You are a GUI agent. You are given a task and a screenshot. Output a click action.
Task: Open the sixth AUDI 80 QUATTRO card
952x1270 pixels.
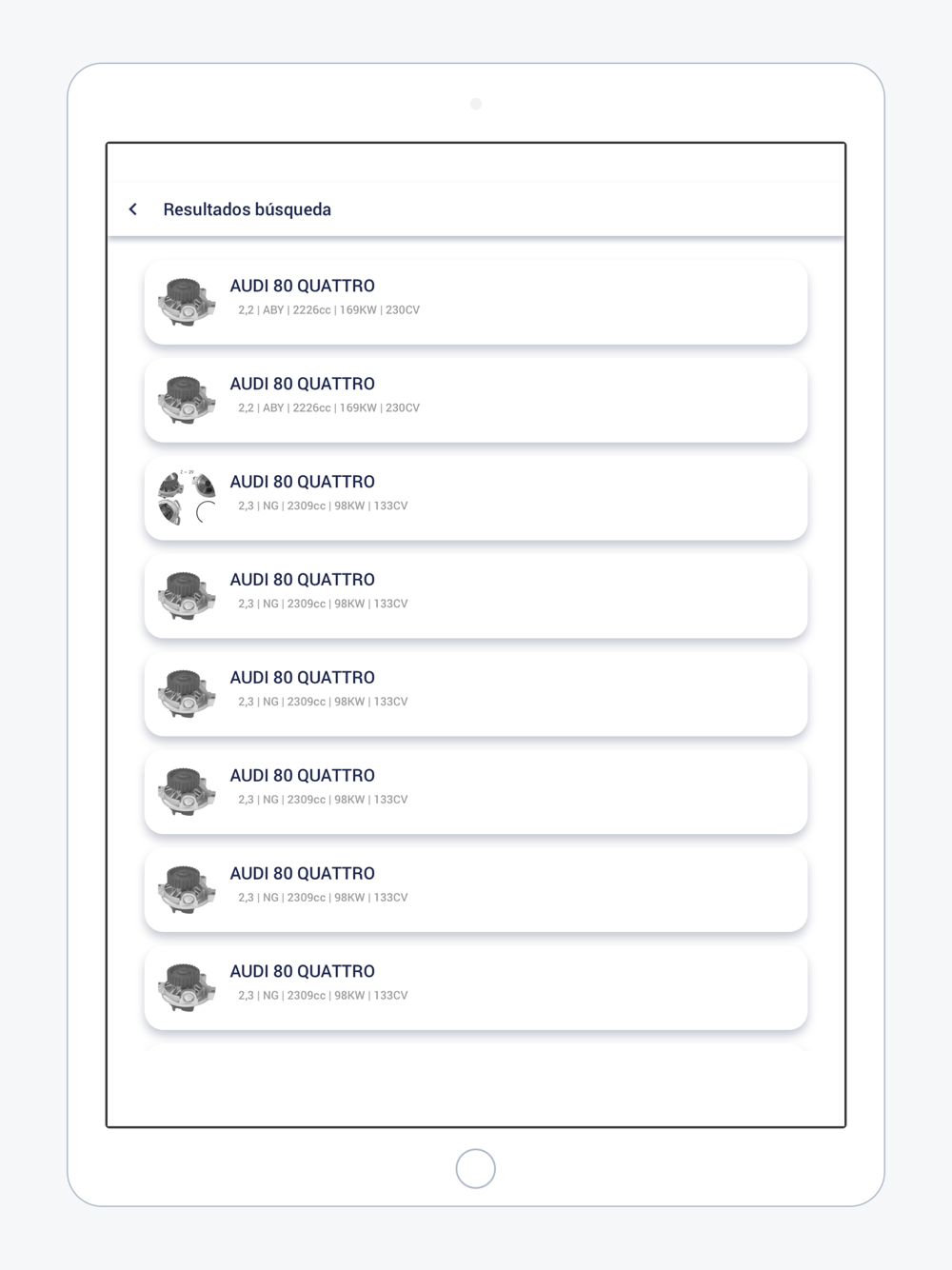(x=476, y=792)
